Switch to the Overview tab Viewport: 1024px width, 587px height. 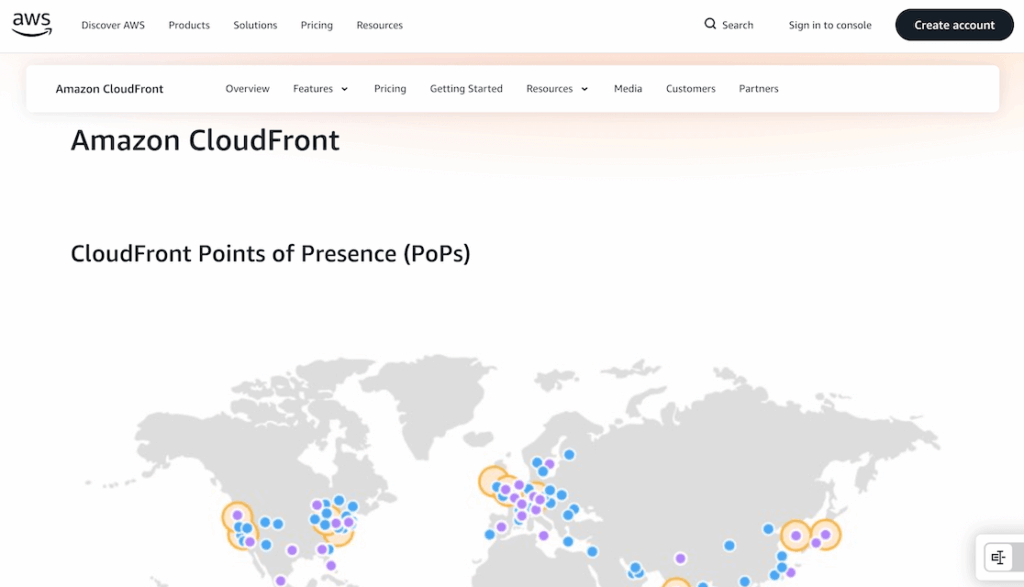click(x=247, y=89)
